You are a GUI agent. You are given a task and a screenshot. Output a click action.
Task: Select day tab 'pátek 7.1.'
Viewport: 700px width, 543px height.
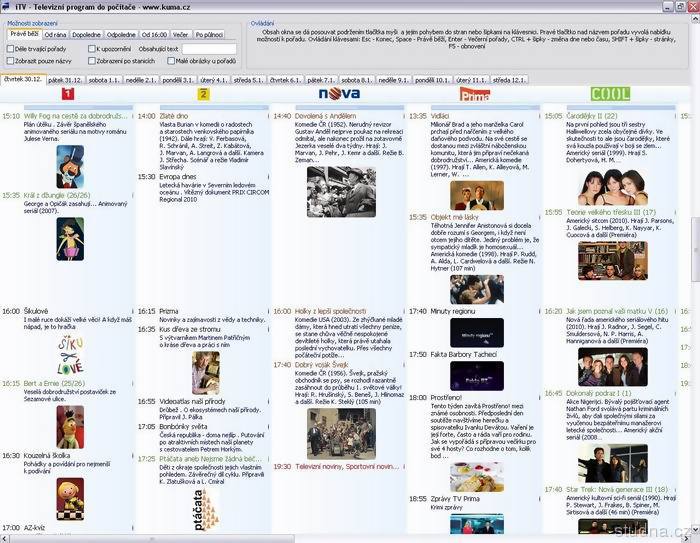tap(321, 80)
